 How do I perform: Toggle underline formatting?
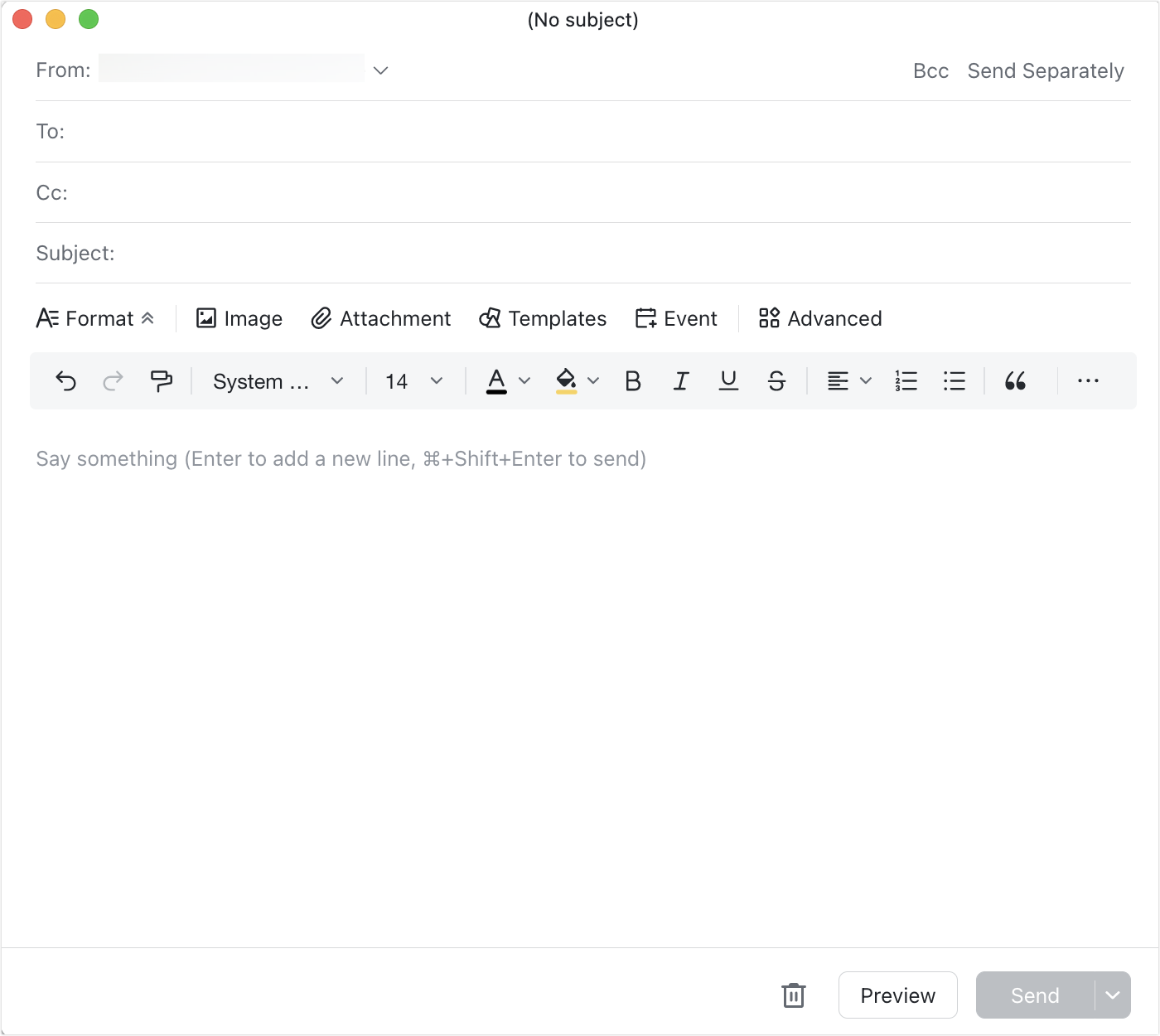pos(728,380)
